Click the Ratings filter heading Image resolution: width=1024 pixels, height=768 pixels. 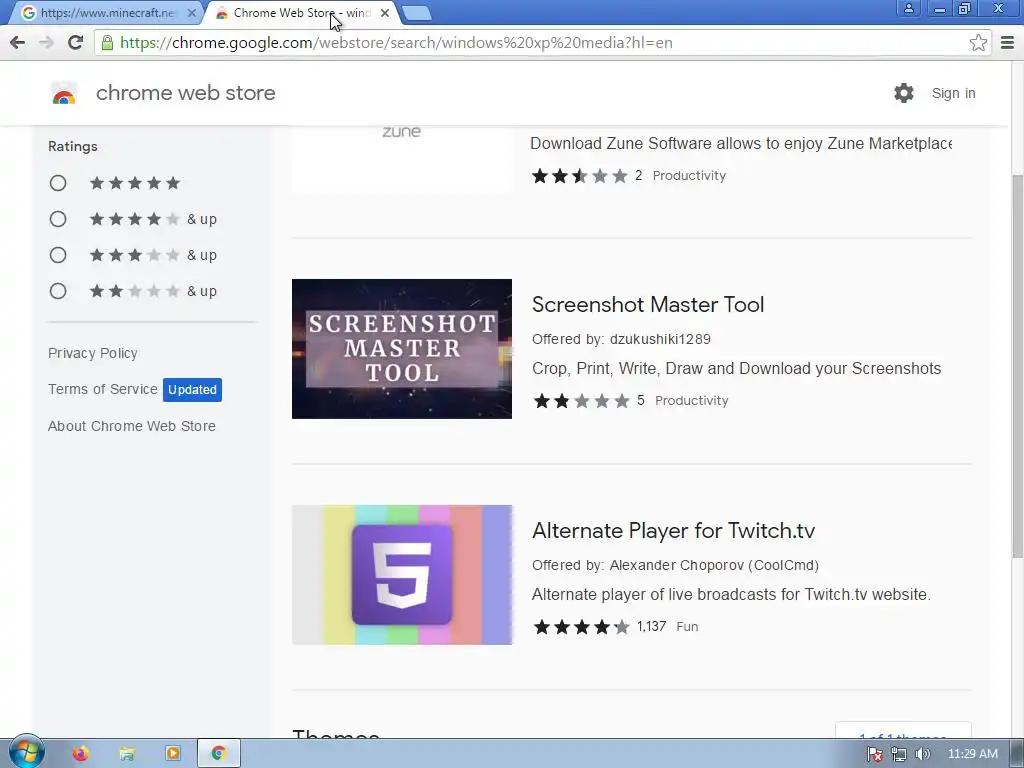(x=72, y=146)
